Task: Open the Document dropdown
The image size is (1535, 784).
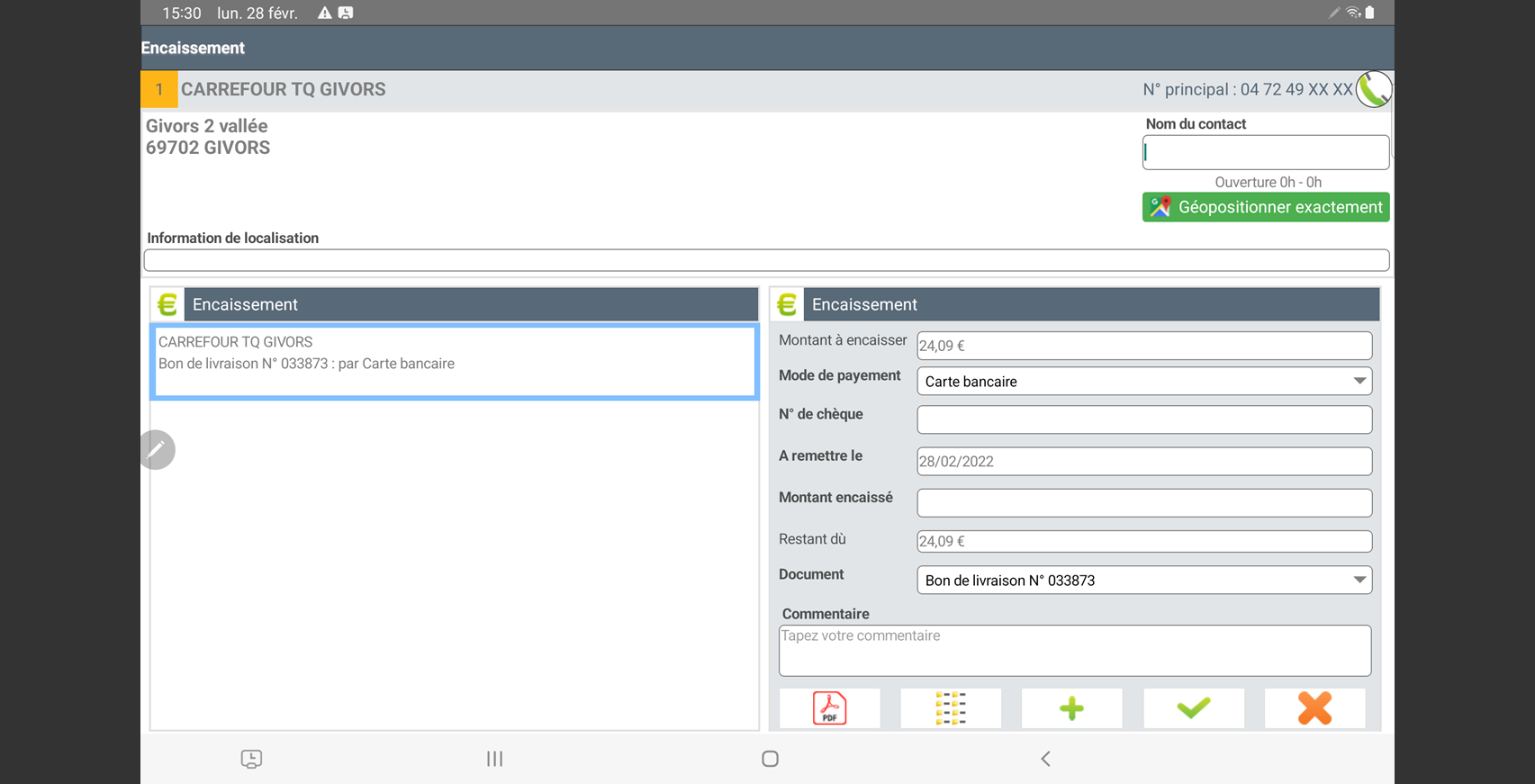Action: click(1144, 580)
